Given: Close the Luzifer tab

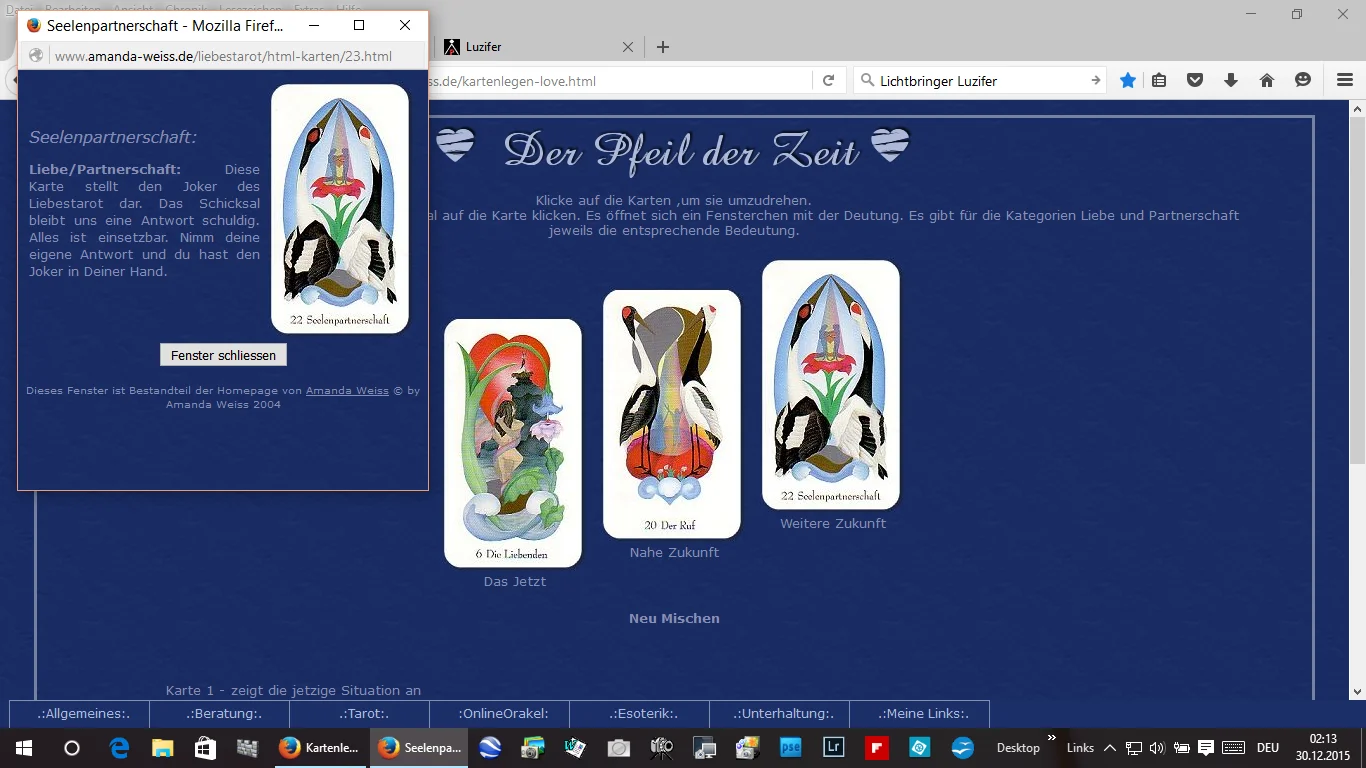Looking at the screenshot, I should (x=628, y=47).
